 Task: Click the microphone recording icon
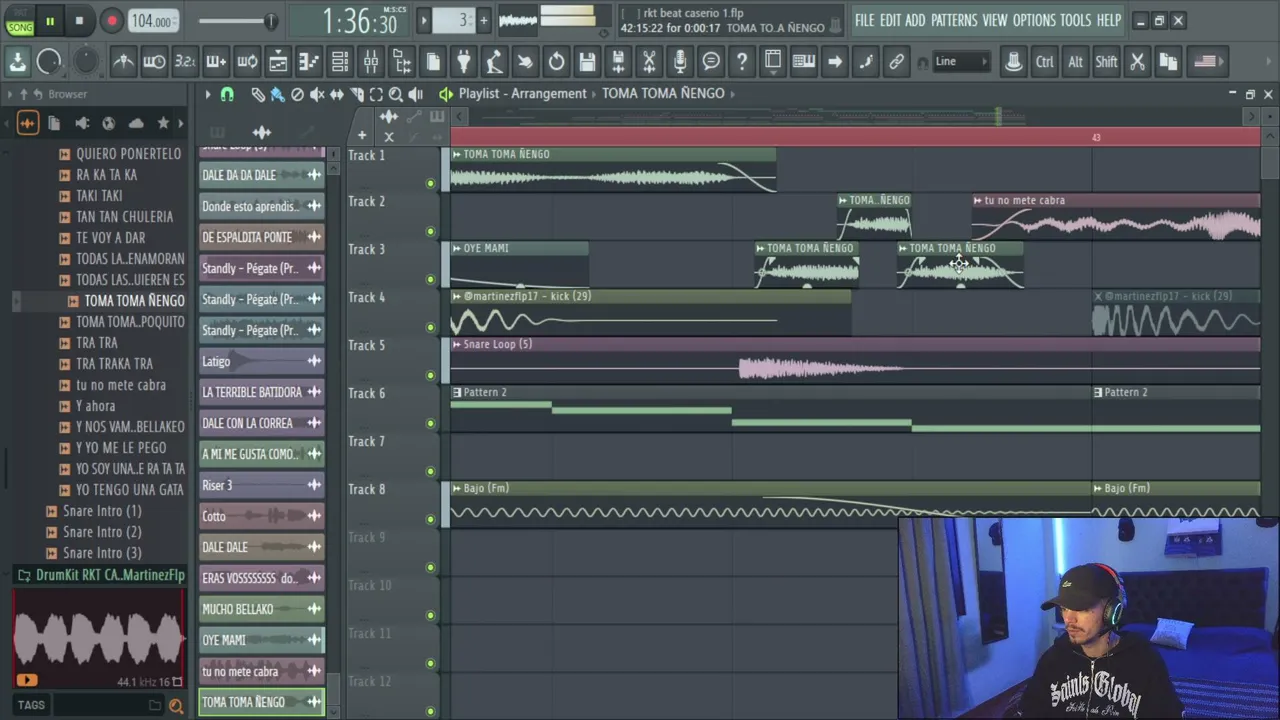(680, 62)
